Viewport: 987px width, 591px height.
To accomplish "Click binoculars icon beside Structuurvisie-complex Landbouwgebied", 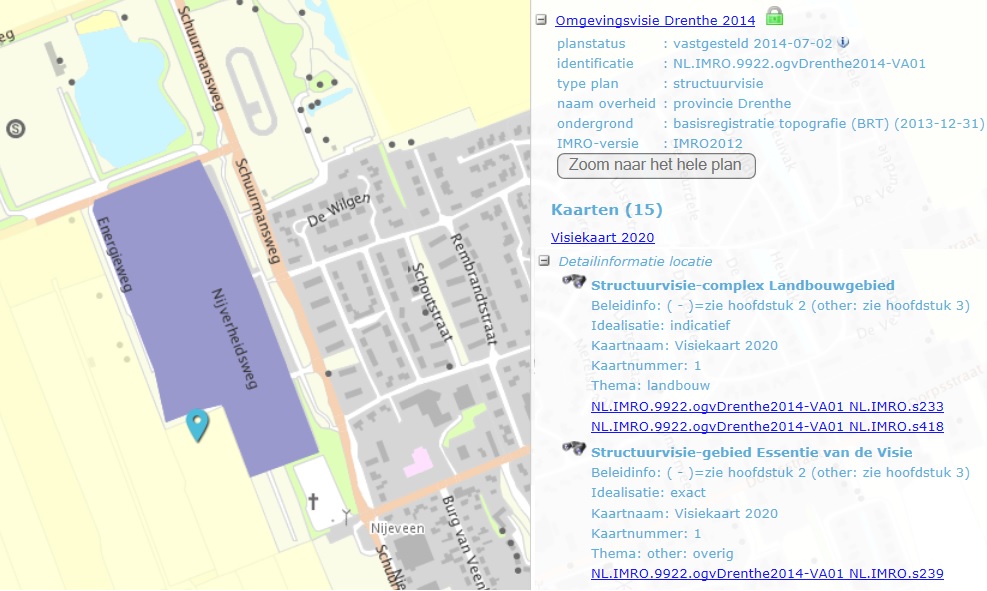I will pyautogui.click(x=574, y=284).
